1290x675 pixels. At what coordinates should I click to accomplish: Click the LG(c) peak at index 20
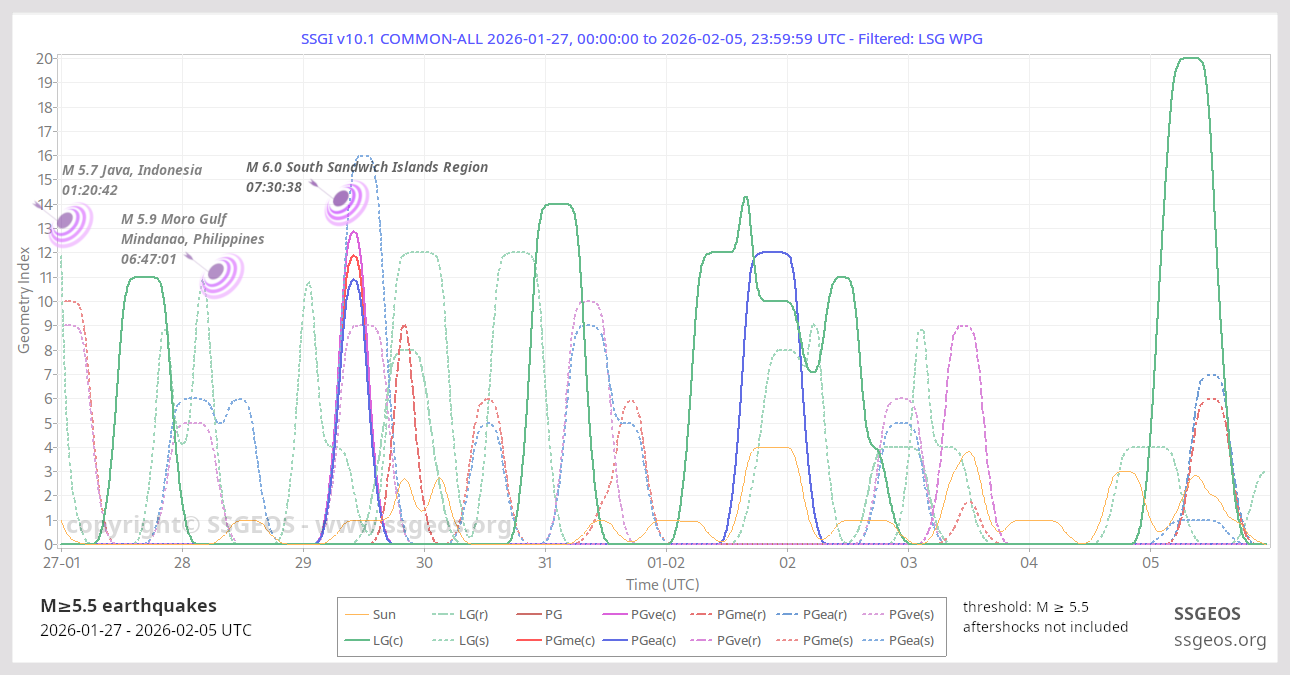coord(1191,59)
